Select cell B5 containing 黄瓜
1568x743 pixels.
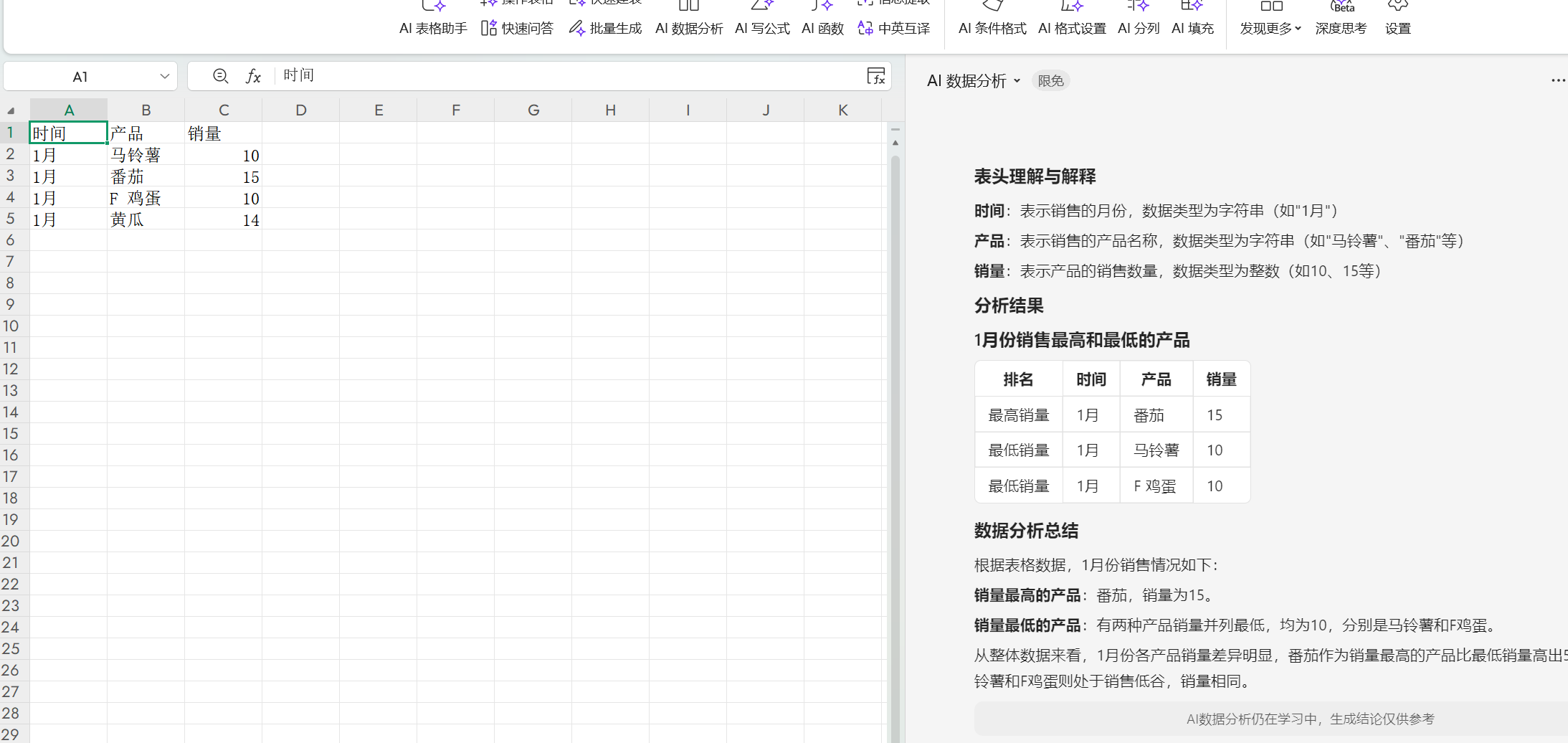coord(146,219)
